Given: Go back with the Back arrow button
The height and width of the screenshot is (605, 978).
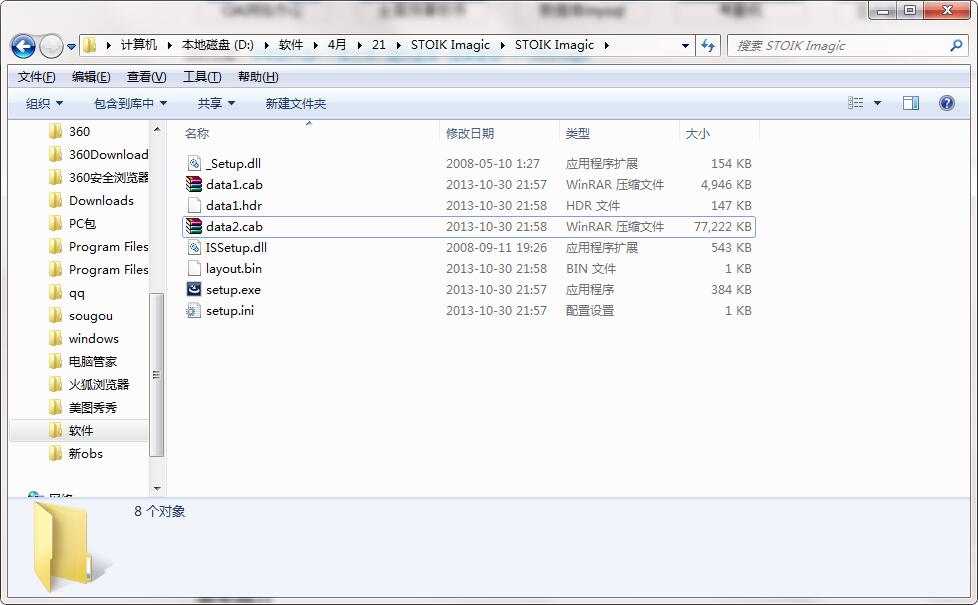Looking at the screenshot, I should 23,46.
